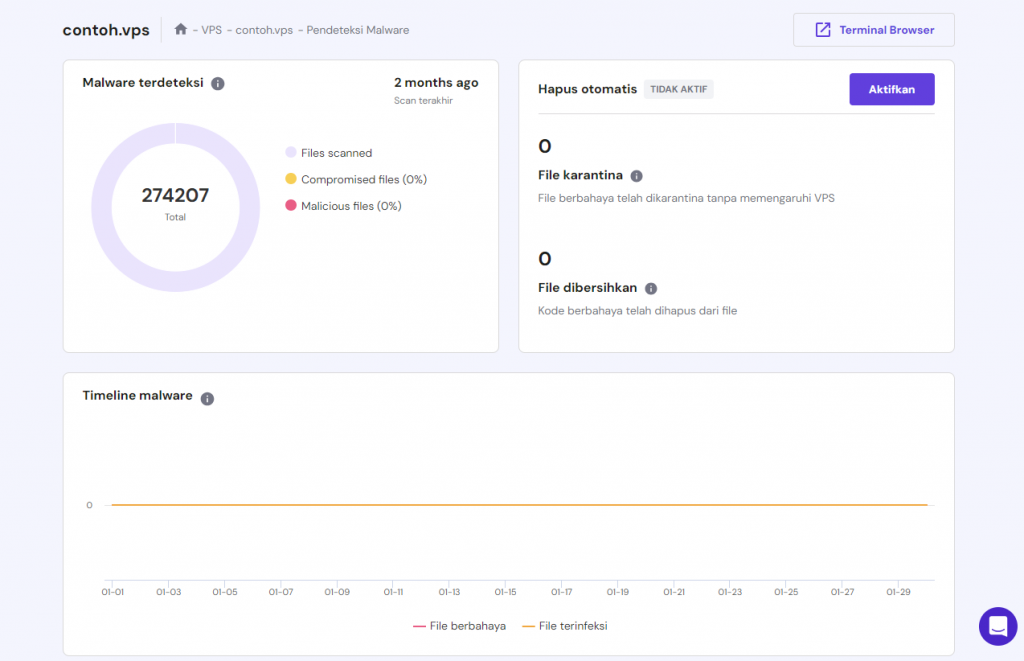Click the File dibersihkan info icon

651,288
